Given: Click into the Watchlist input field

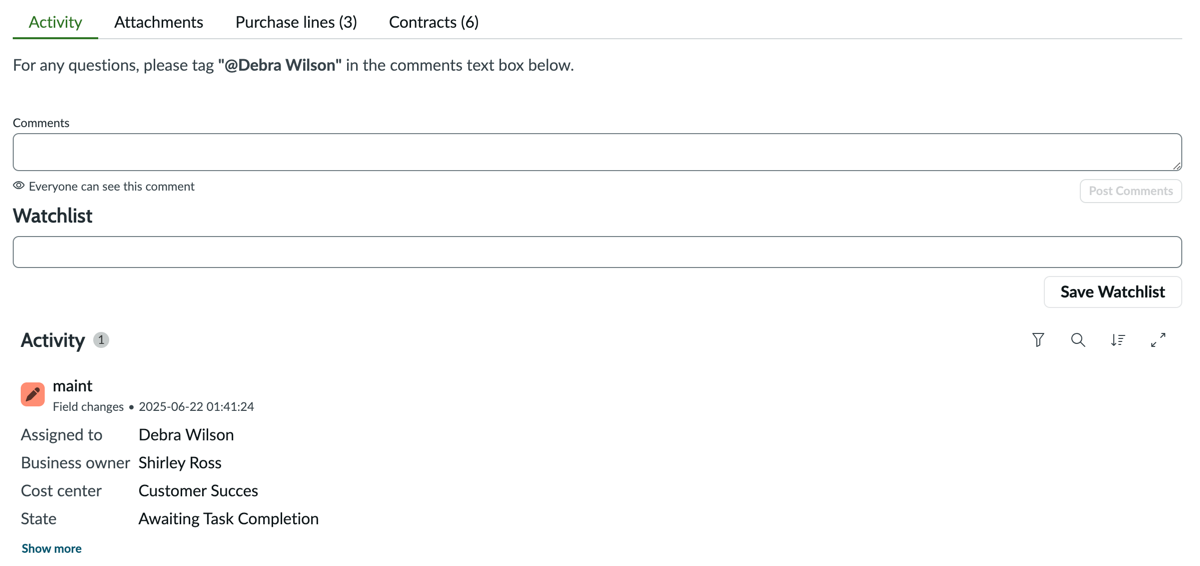Looking at the screenshot, I should [597, 252].
